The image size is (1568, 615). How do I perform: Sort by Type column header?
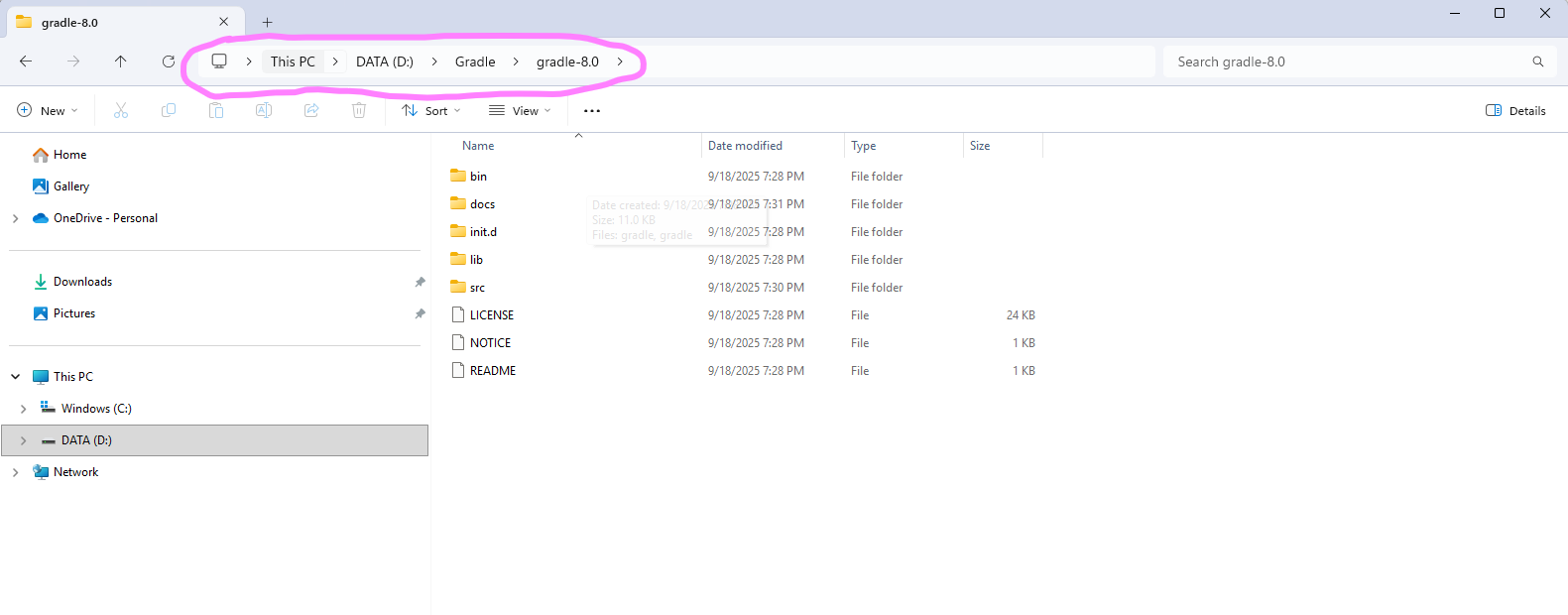863,146
